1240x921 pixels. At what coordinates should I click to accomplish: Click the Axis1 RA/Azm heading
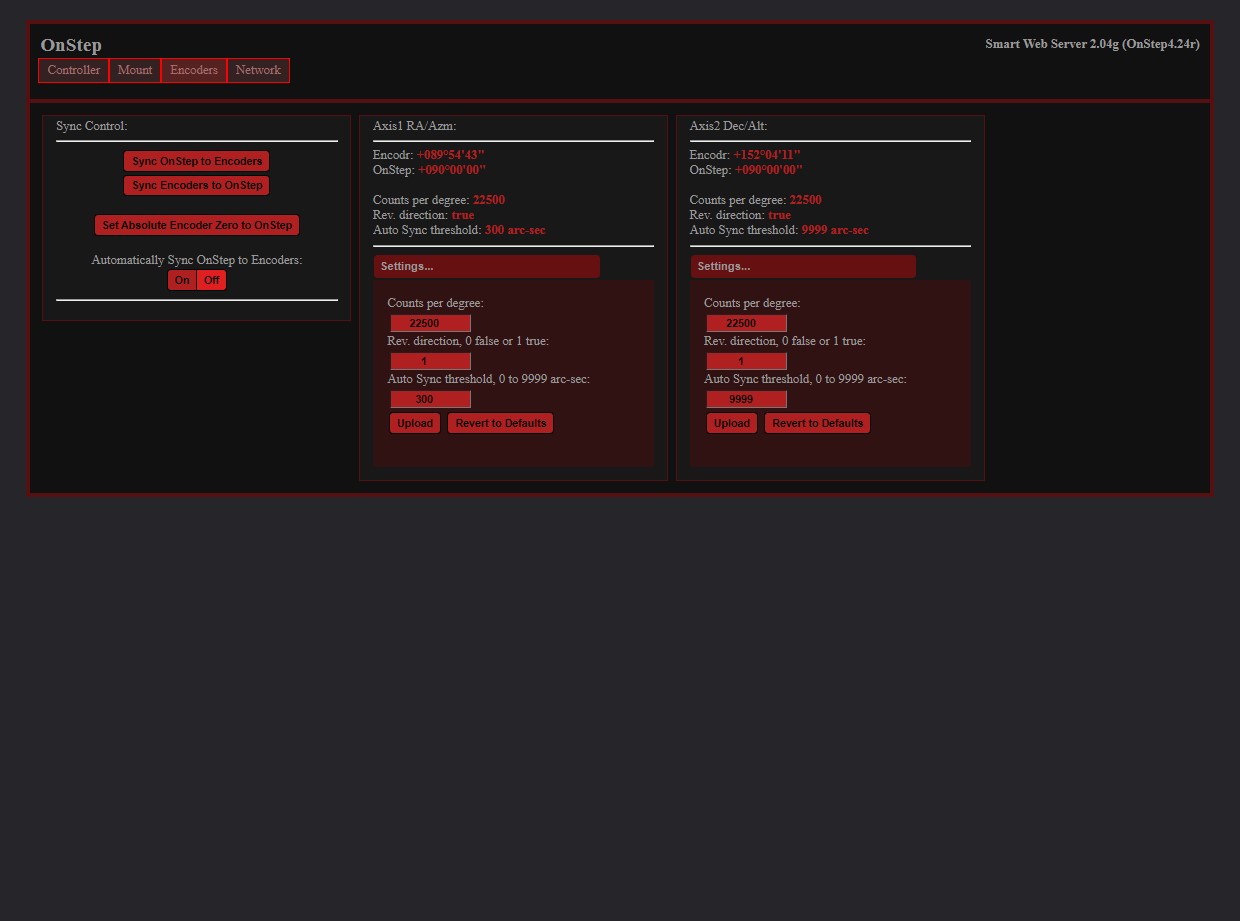(415, 126)
